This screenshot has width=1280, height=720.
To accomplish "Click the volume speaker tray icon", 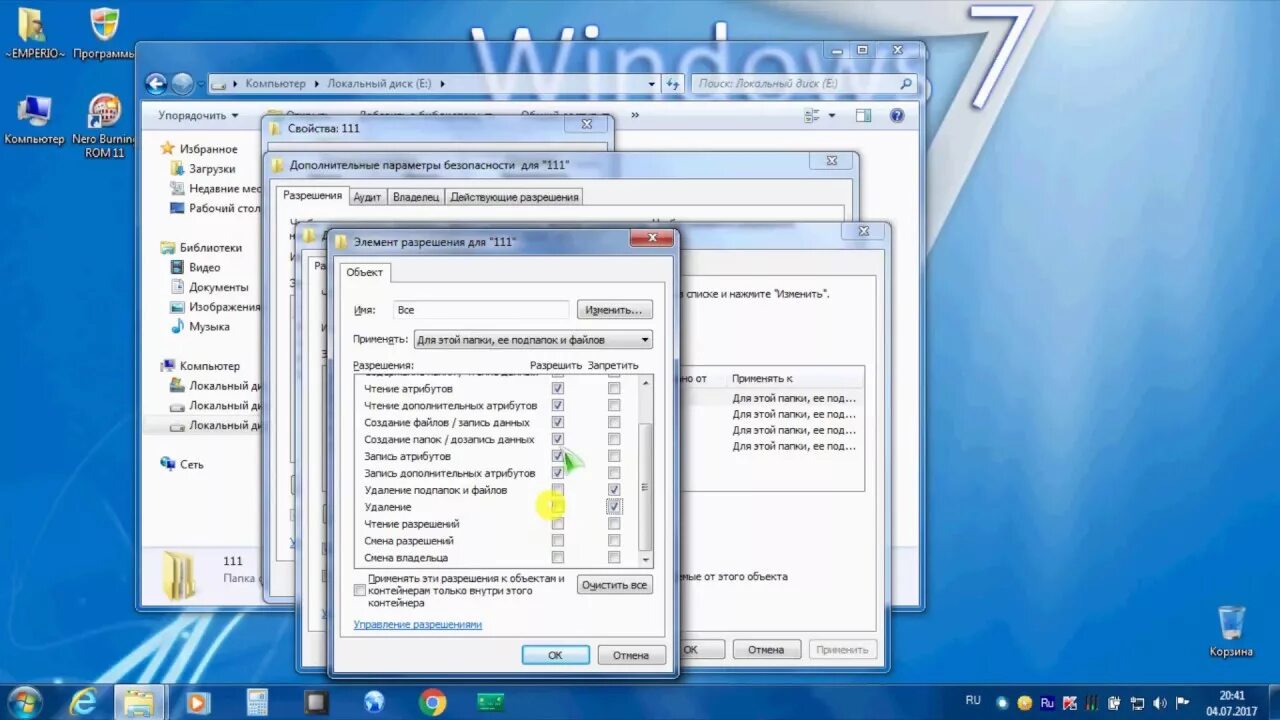I will coord(1160,703).
